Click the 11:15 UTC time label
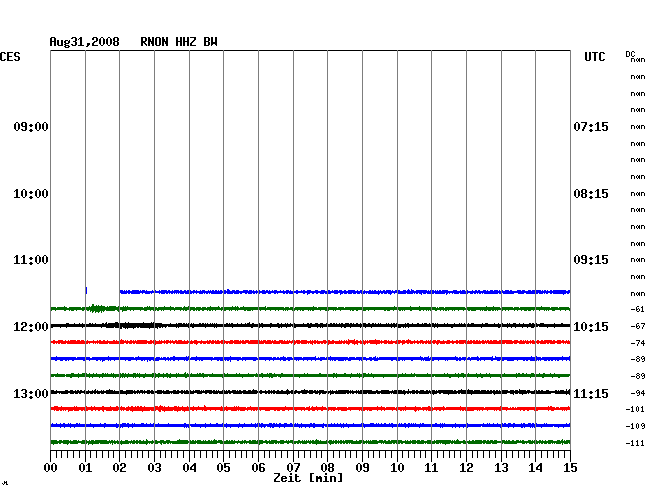Screen dimensions: 650x494 (x=591, y=394)
